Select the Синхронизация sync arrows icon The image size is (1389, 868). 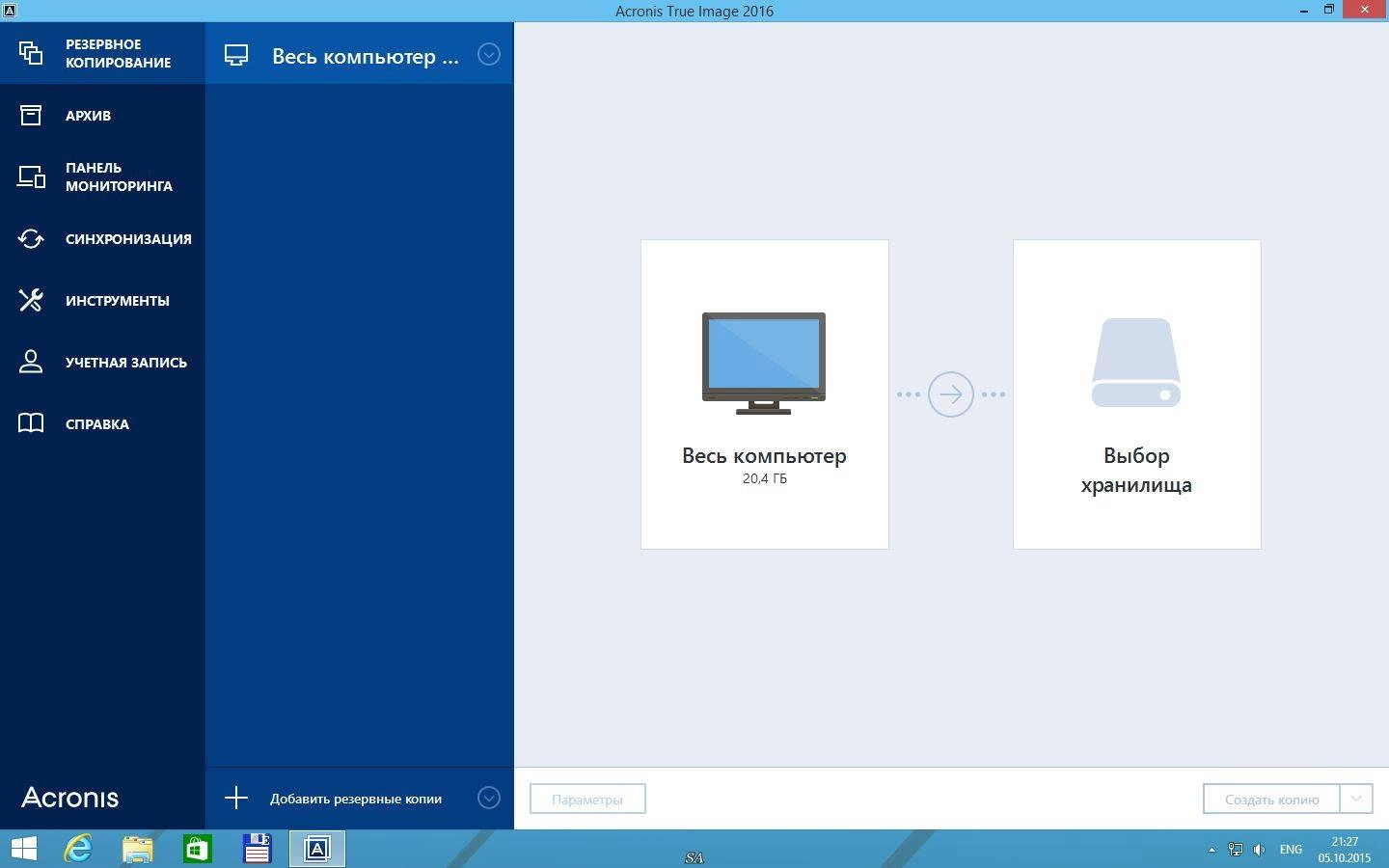click(31, 238)
